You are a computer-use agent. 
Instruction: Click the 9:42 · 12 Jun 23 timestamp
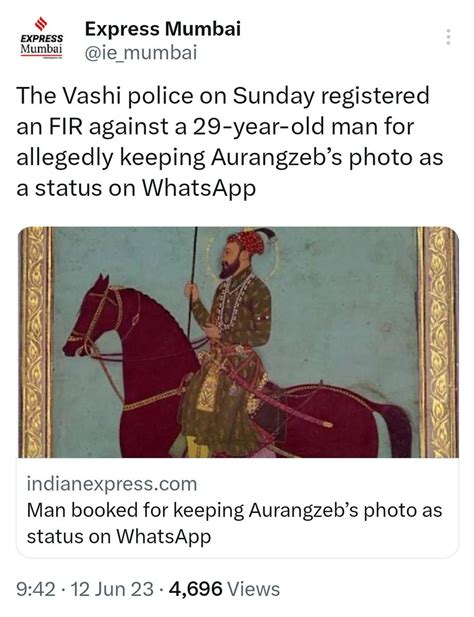pos(85,589)
